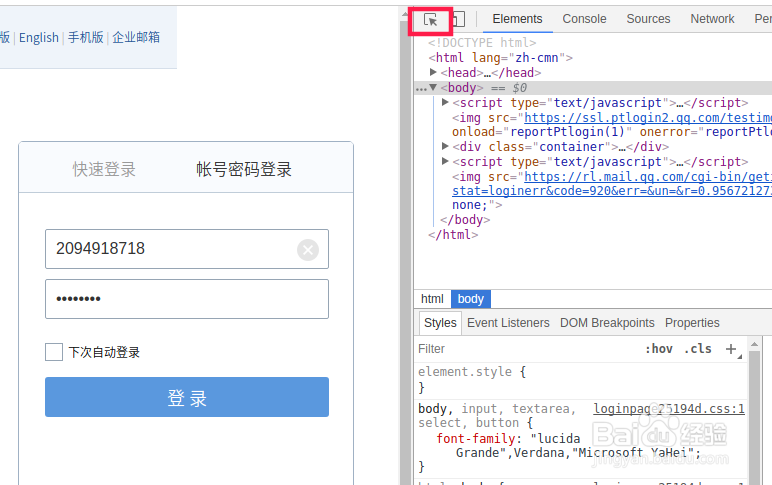The width and height of the screenshot is (772, 485).
Task: Open the Properties pane
Action: [x=692, y=323]
